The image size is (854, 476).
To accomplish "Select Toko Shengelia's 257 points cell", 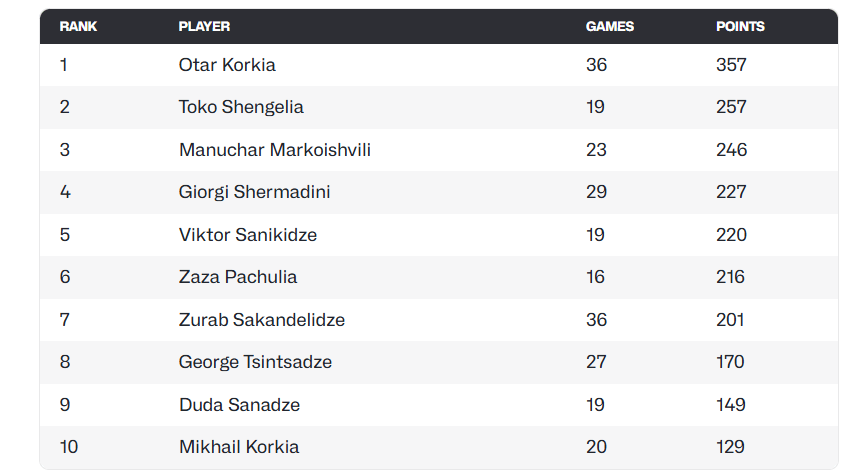I will (731, 107).
